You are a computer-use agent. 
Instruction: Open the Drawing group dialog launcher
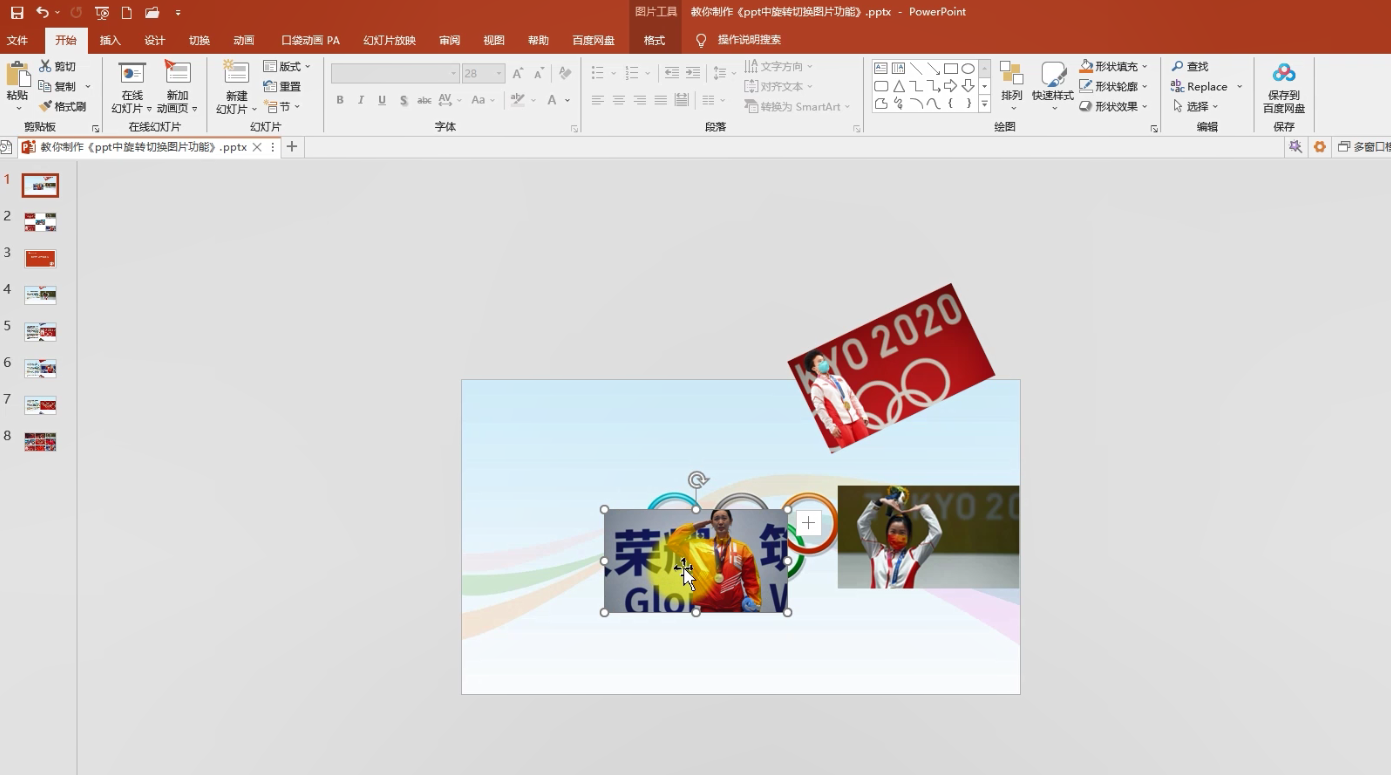click(x=1154, y=128)
